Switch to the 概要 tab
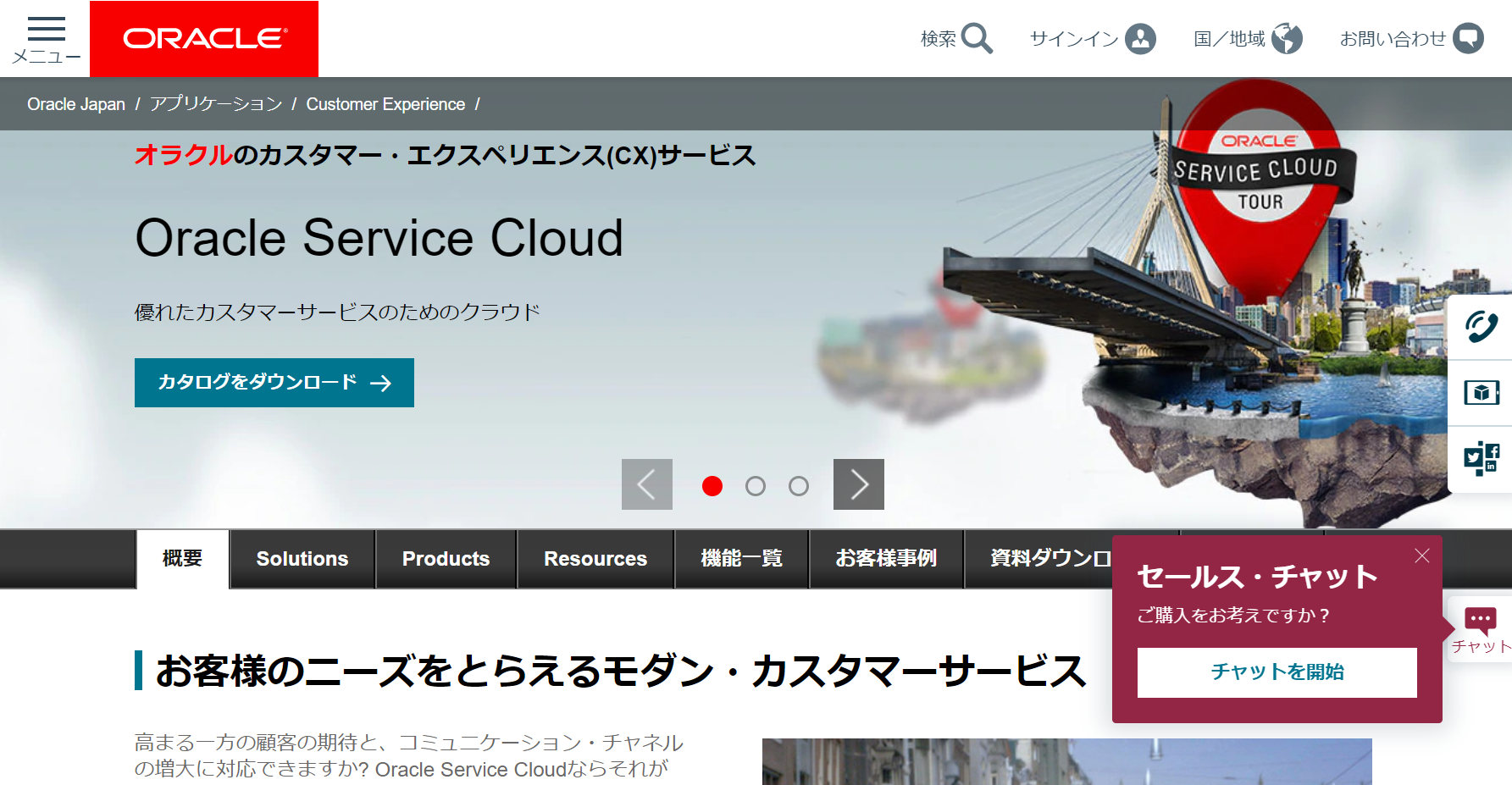1512x785 pixels. [183, 559]
